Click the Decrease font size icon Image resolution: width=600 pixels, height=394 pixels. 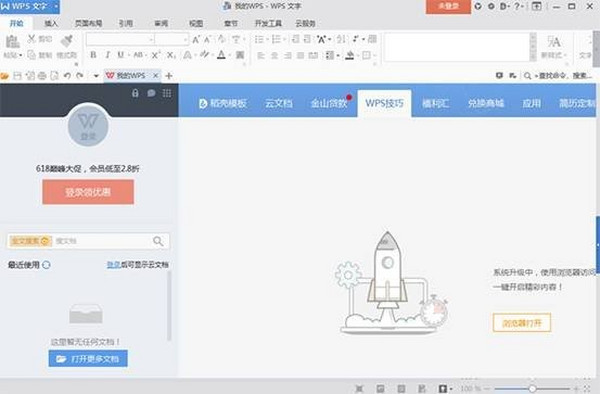207,39
